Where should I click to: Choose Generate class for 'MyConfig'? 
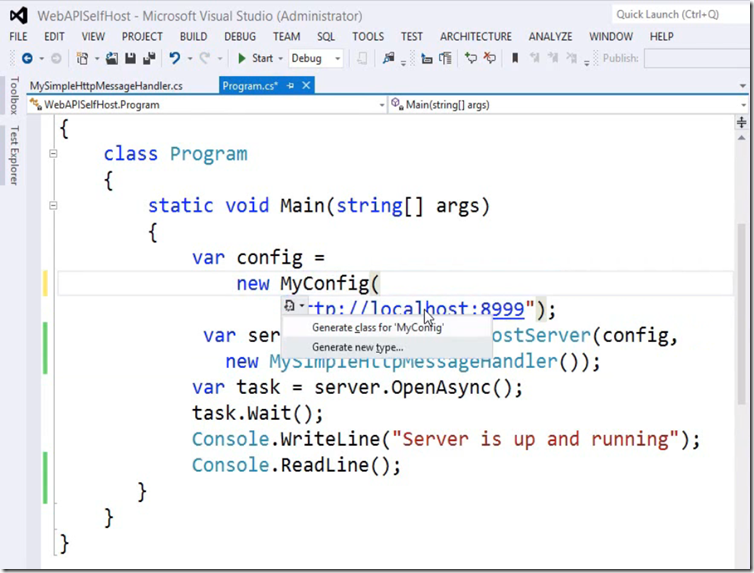tap(387, 327)
